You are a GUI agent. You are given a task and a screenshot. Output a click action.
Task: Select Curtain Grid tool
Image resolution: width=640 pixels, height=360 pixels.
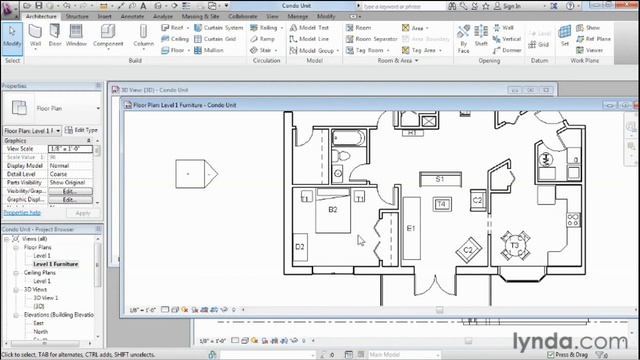pos(215,39)
